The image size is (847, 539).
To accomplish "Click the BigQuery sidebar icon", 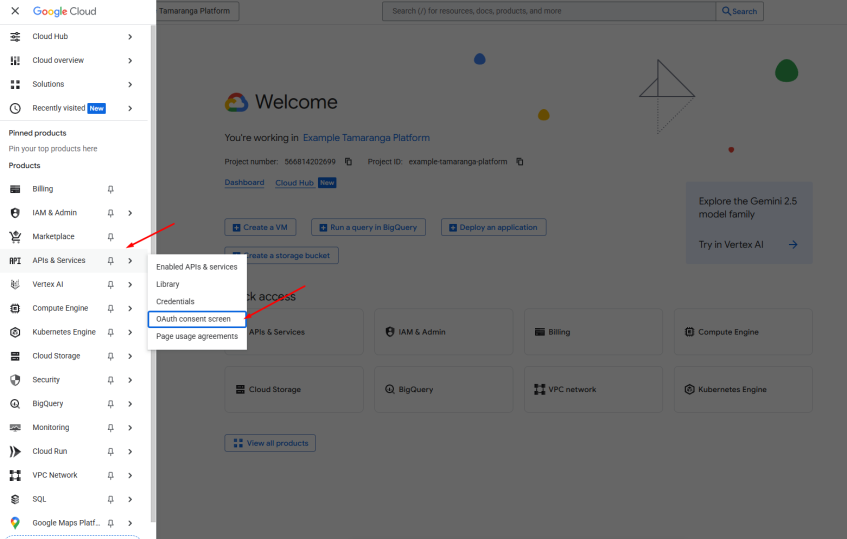I will coord(15,404).
